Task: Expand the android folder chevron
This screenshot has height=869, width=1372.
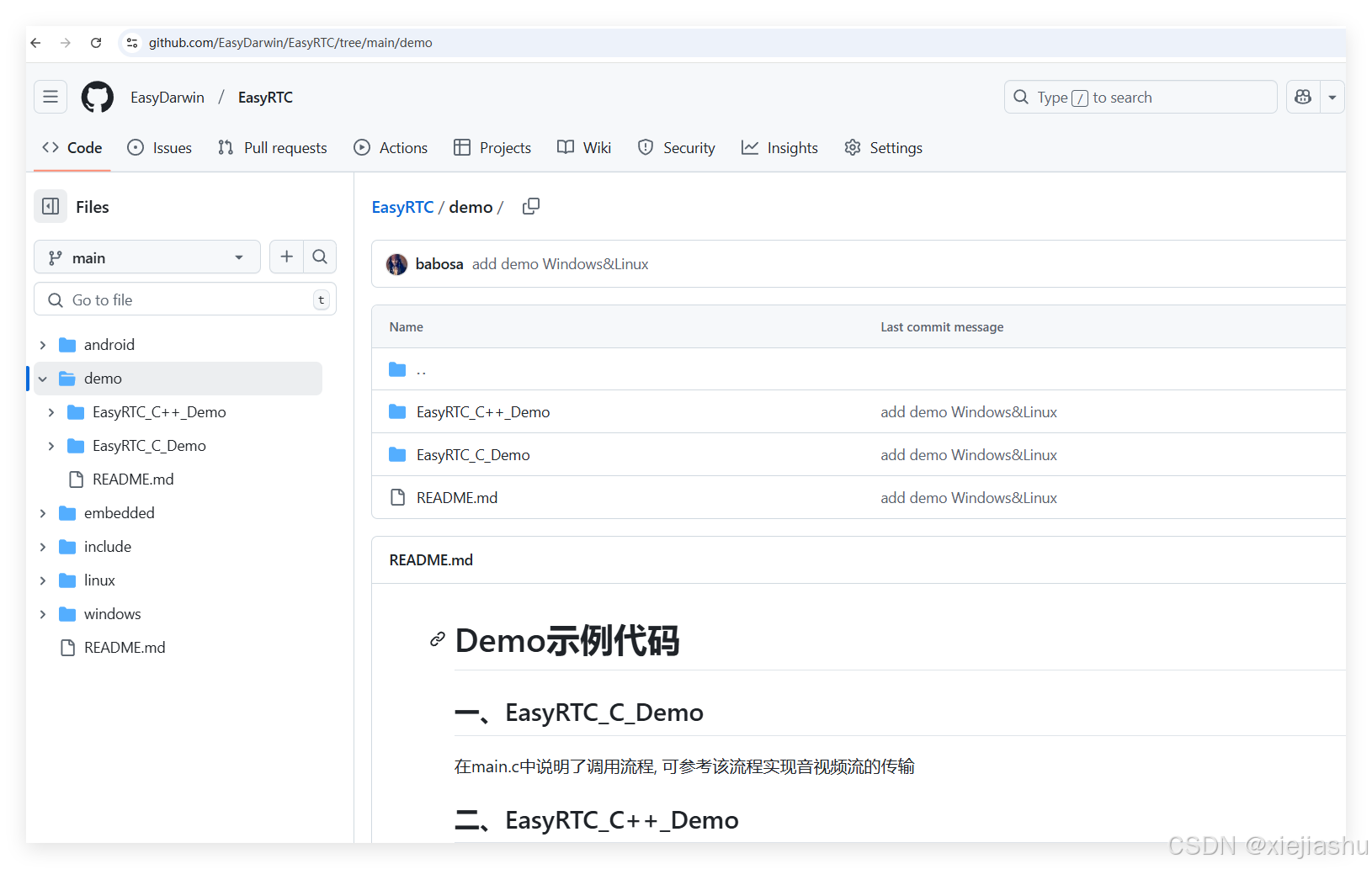Action: [x=43, y=345]
